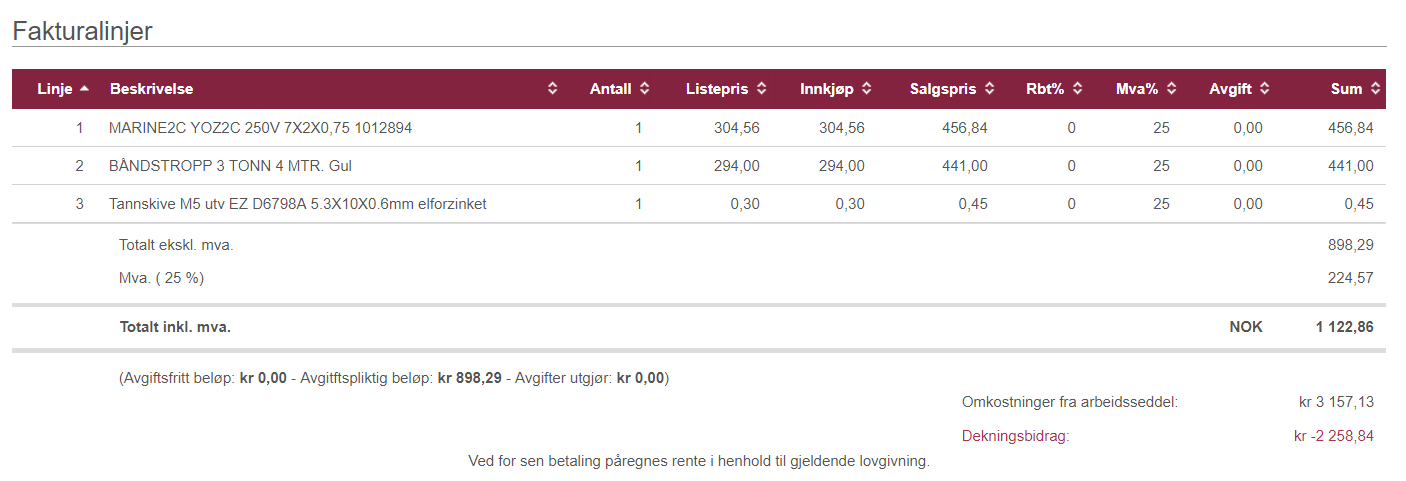Select the Totalt inkl. mva. row
This screenshot has width=1406, height=481.
[699, 327]
